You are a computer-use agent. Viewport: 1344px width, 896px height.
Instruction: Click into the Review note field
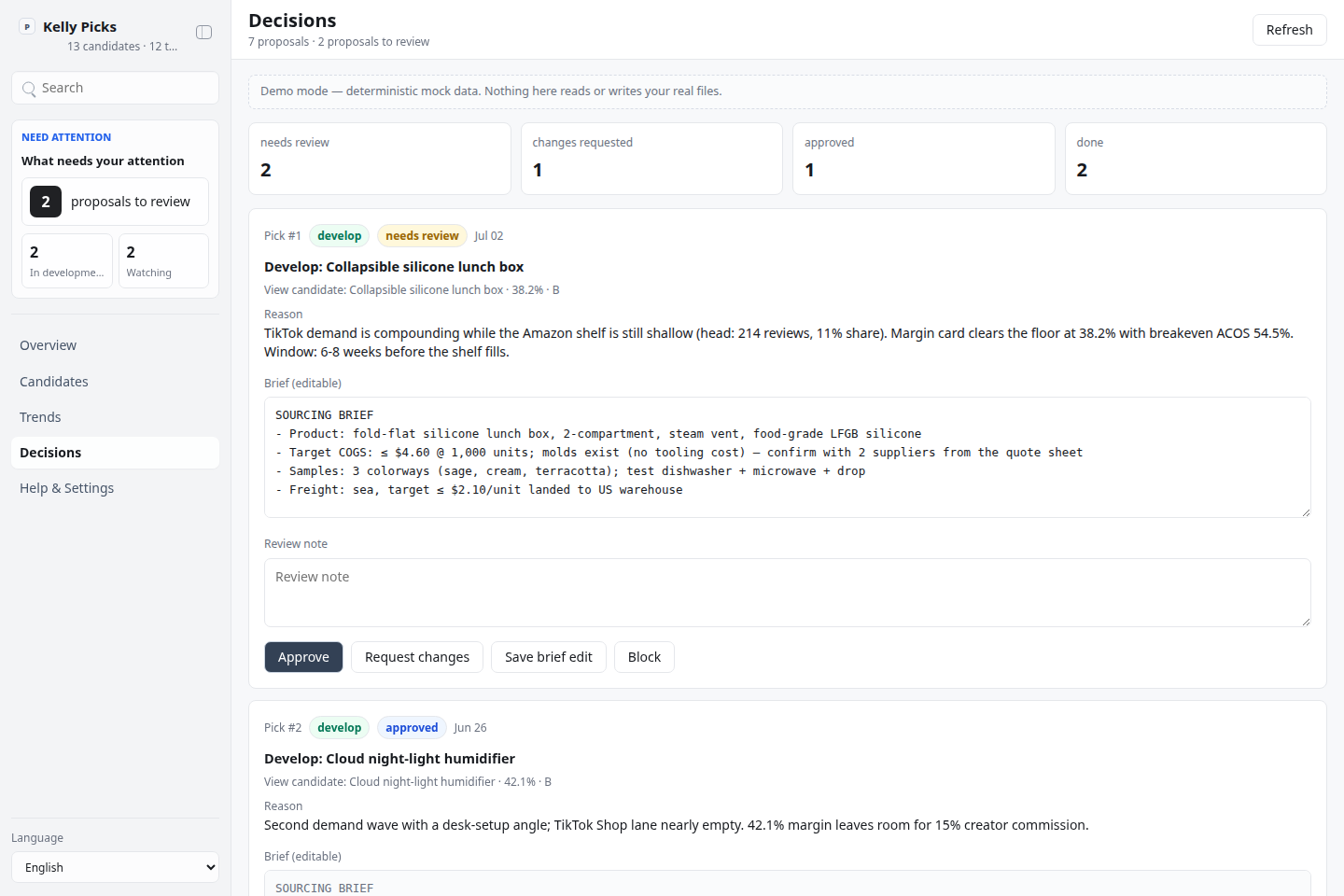click(788, 593)
